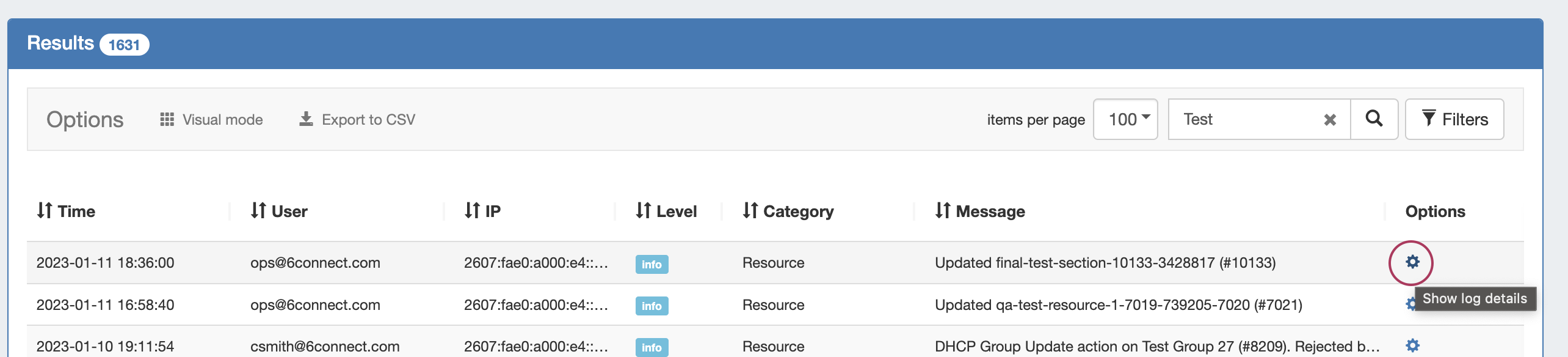Show log details for first row
1568x357 pixels.
pyautogui.click(x=1412, y=262)
